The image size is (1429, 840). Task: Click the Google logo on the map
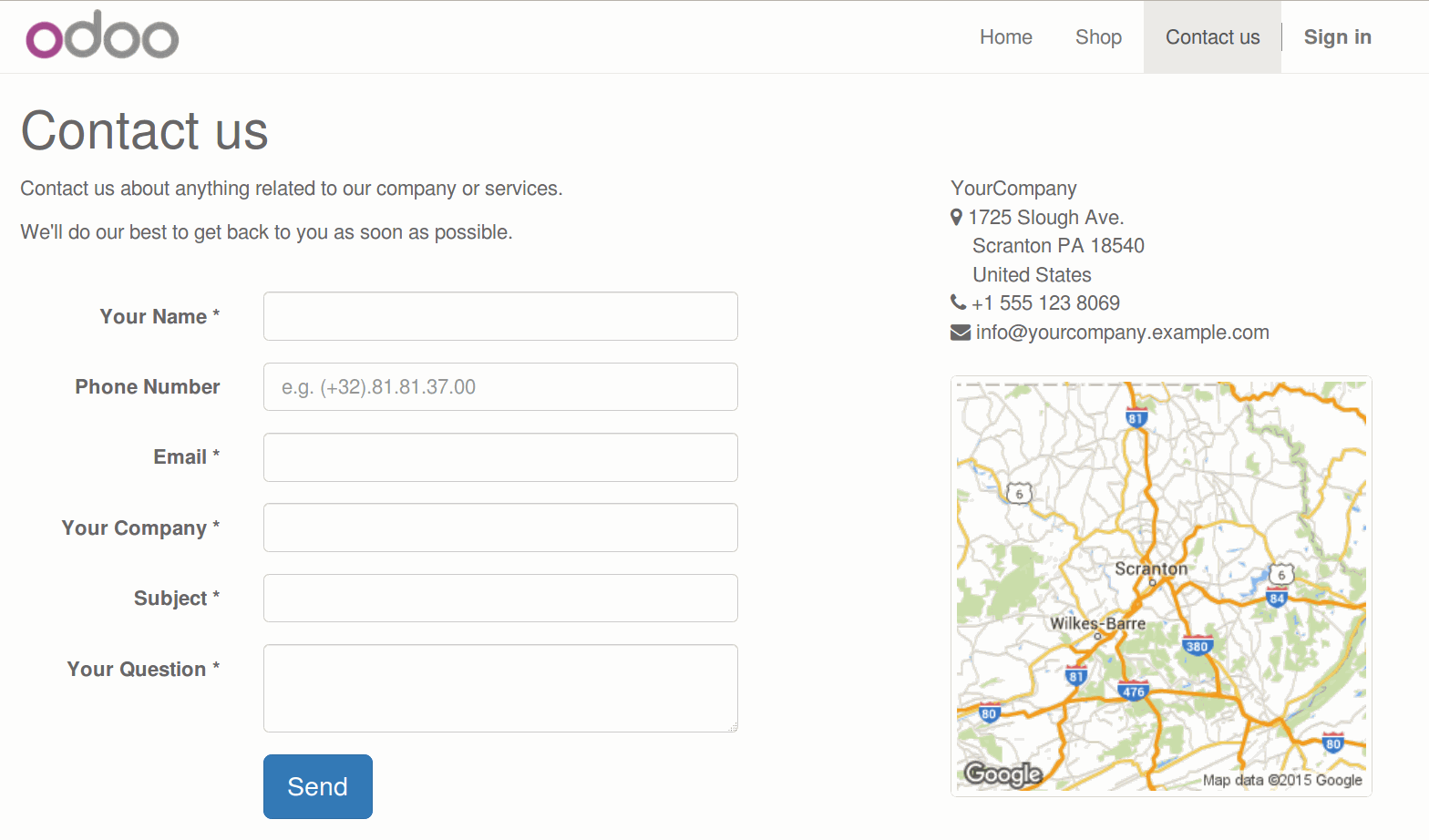pos(1002,773)
